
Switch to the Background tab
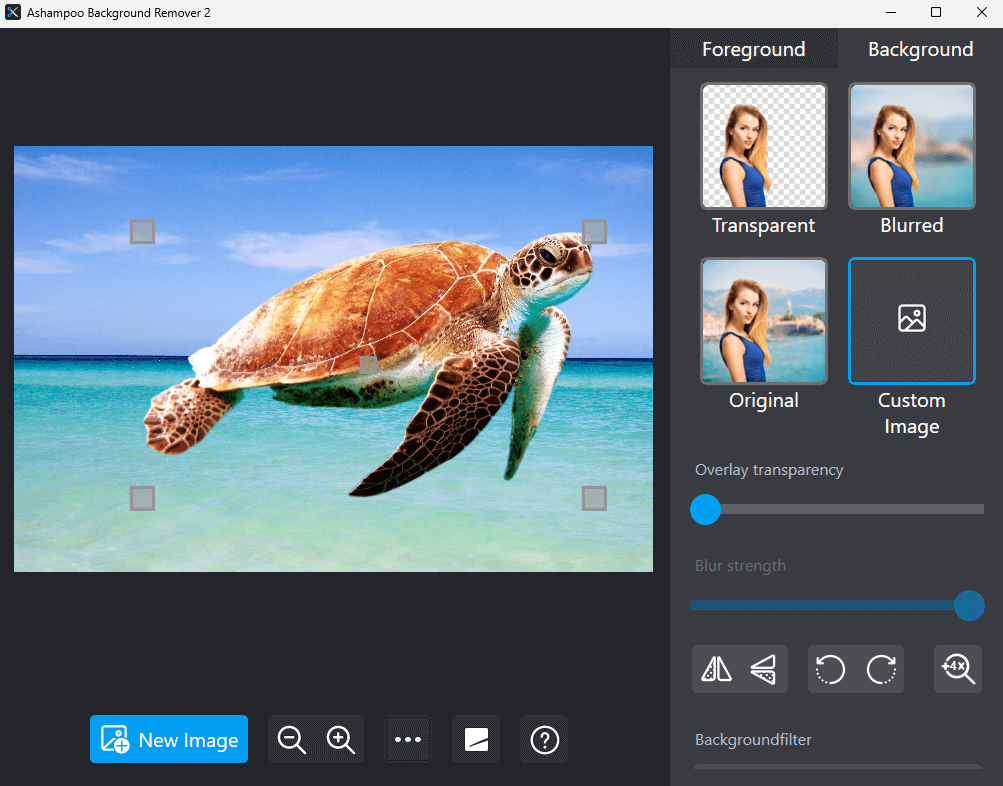pyautogui.click(x=920, y=48)
